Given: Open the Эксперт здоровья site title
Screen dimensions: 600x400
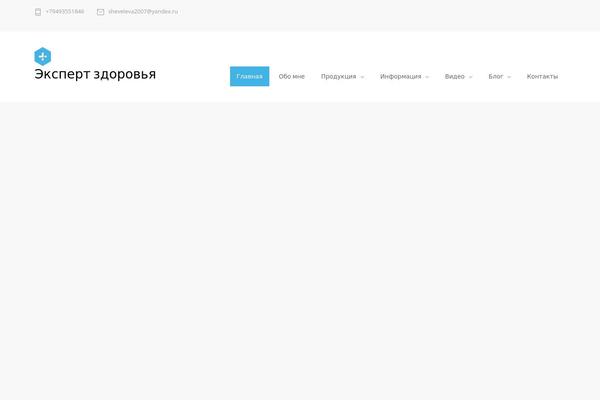Looking at the screenshot, I should tap(95, 74).
